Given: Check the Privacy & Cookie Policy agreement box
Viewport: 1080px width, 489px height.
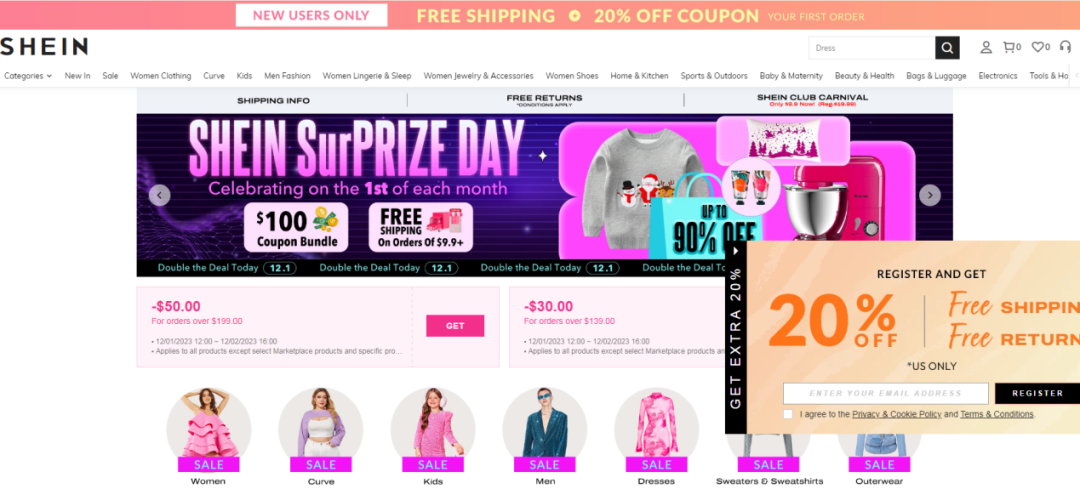Looking at the screenshot, I should [x=788, y=414].
